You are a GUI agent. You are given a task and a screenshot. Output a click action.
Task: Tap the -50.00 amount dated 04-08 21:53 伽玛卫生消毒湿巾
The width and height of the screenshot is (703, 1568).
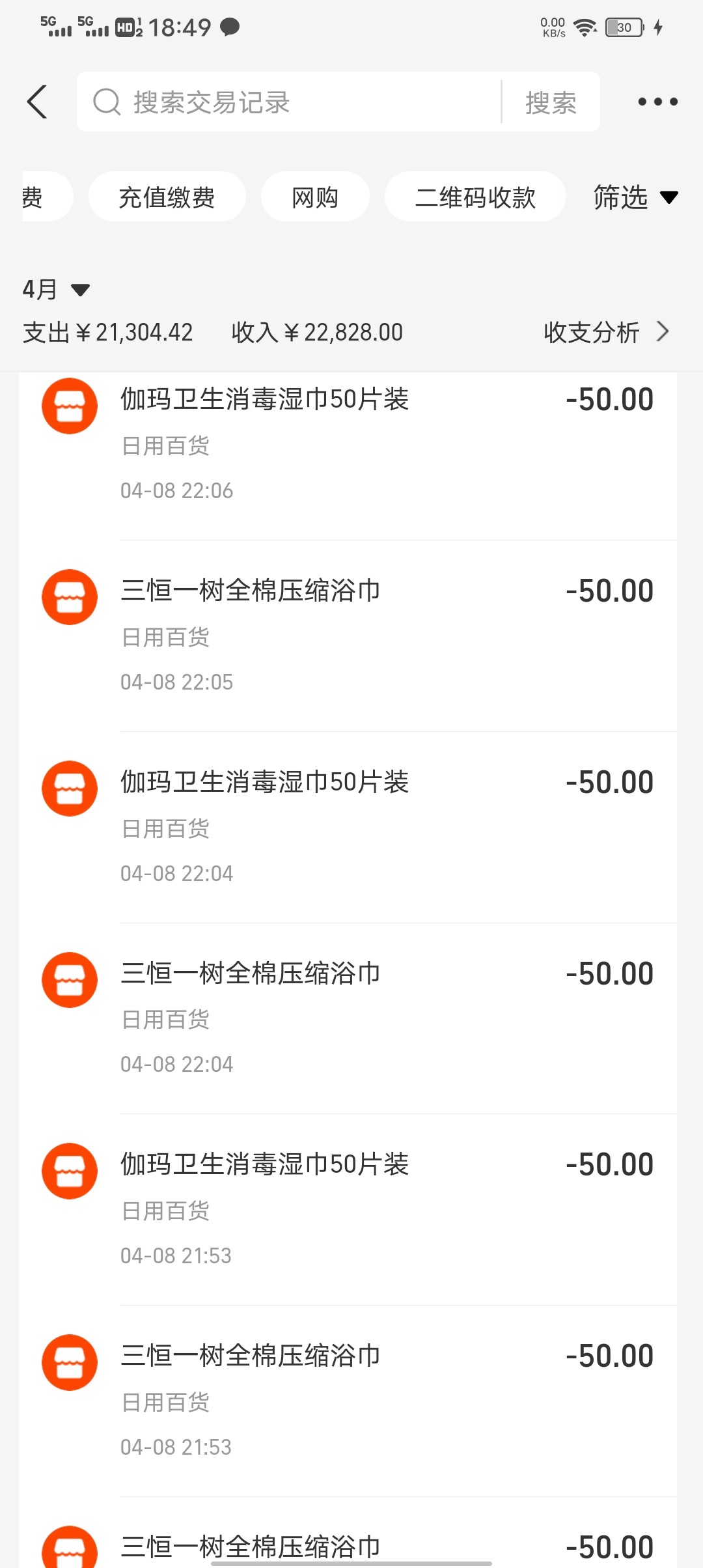[x=609, y=1164]
